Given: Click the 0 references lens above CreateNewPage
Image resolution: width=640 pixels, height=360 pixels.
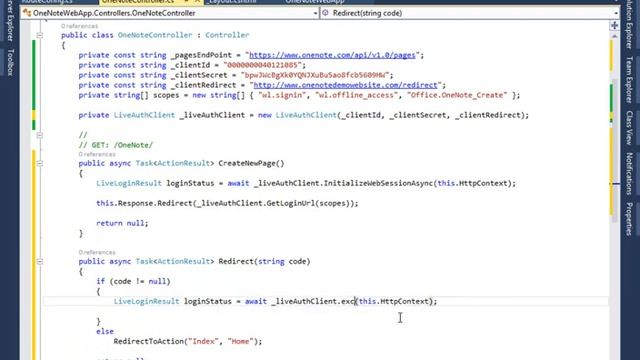Looking at the screenshot, I should point(97,154).
